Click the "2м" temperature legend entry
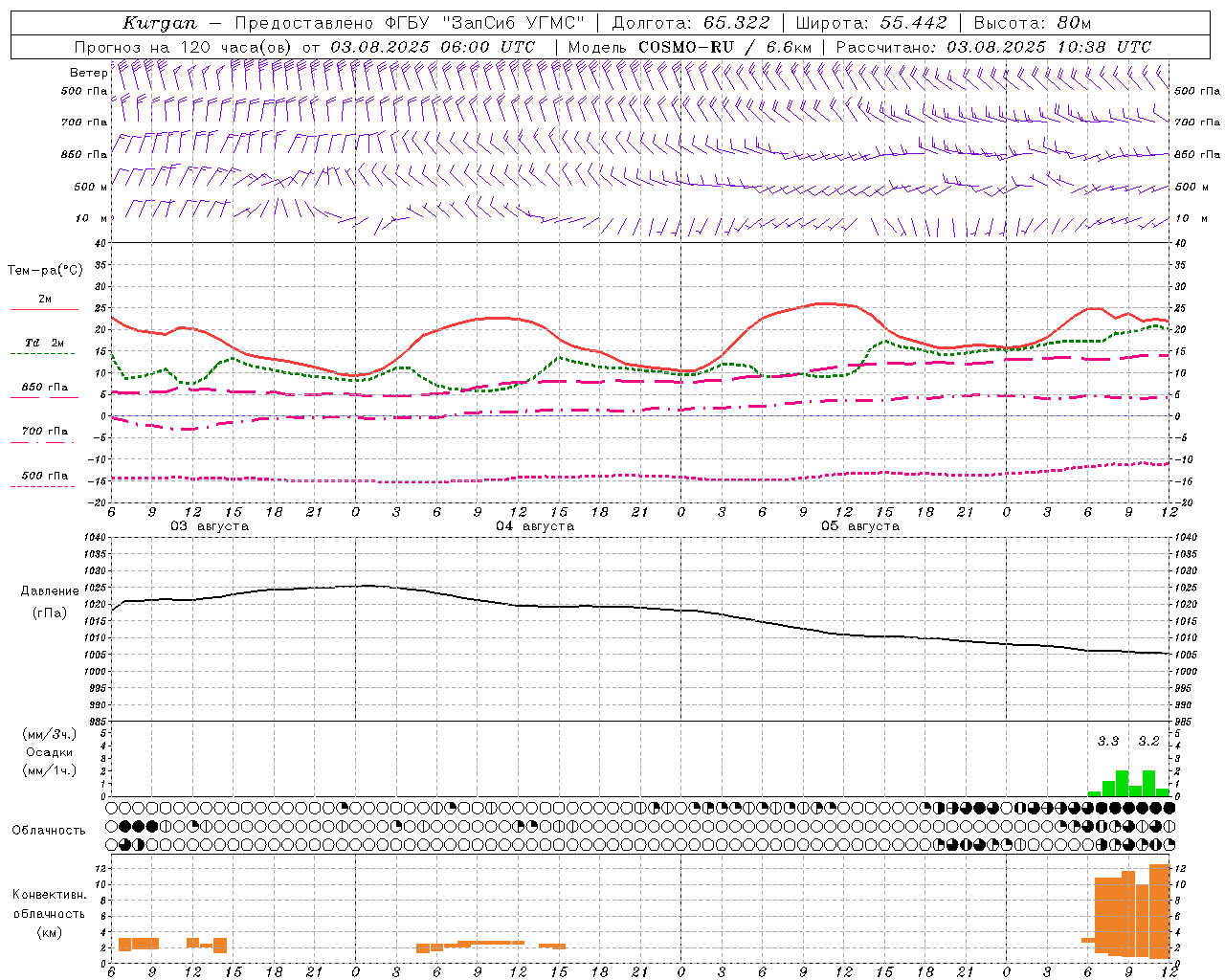The height and width of the screenshot is (980, 1225). click(x=45, y=300)
